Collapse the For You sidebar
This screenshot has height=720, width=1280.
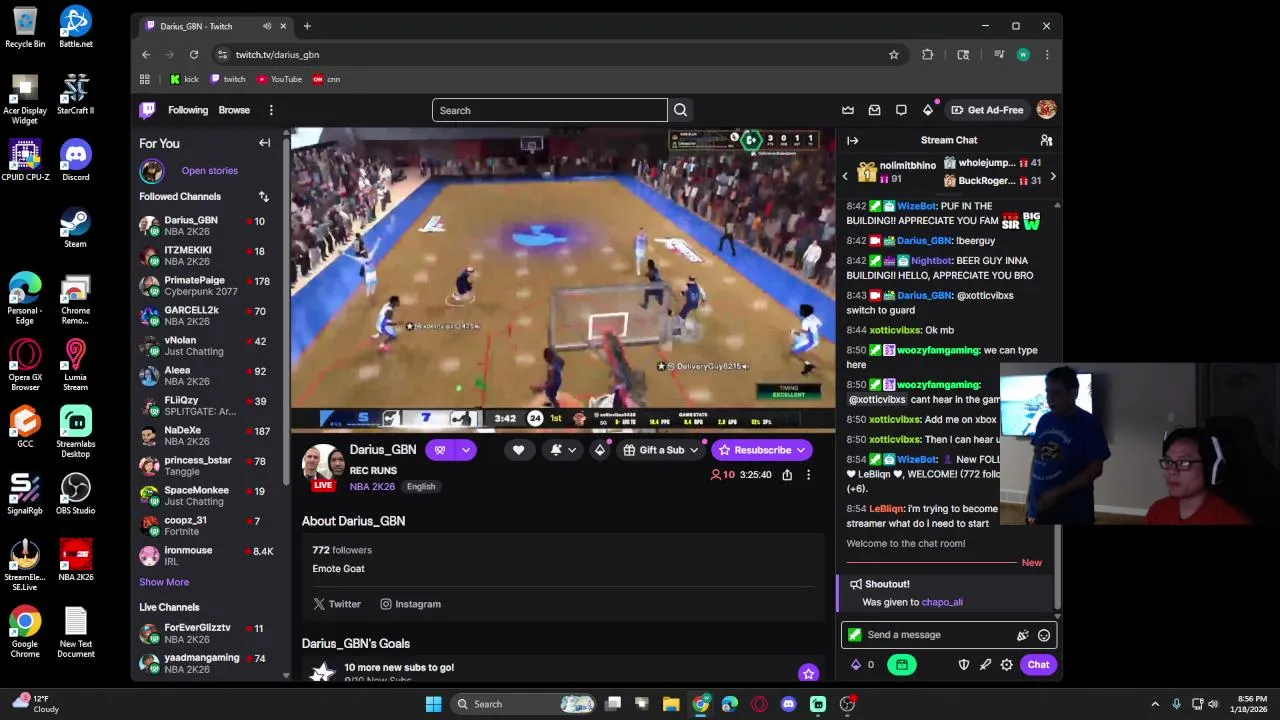coord(265,143)
